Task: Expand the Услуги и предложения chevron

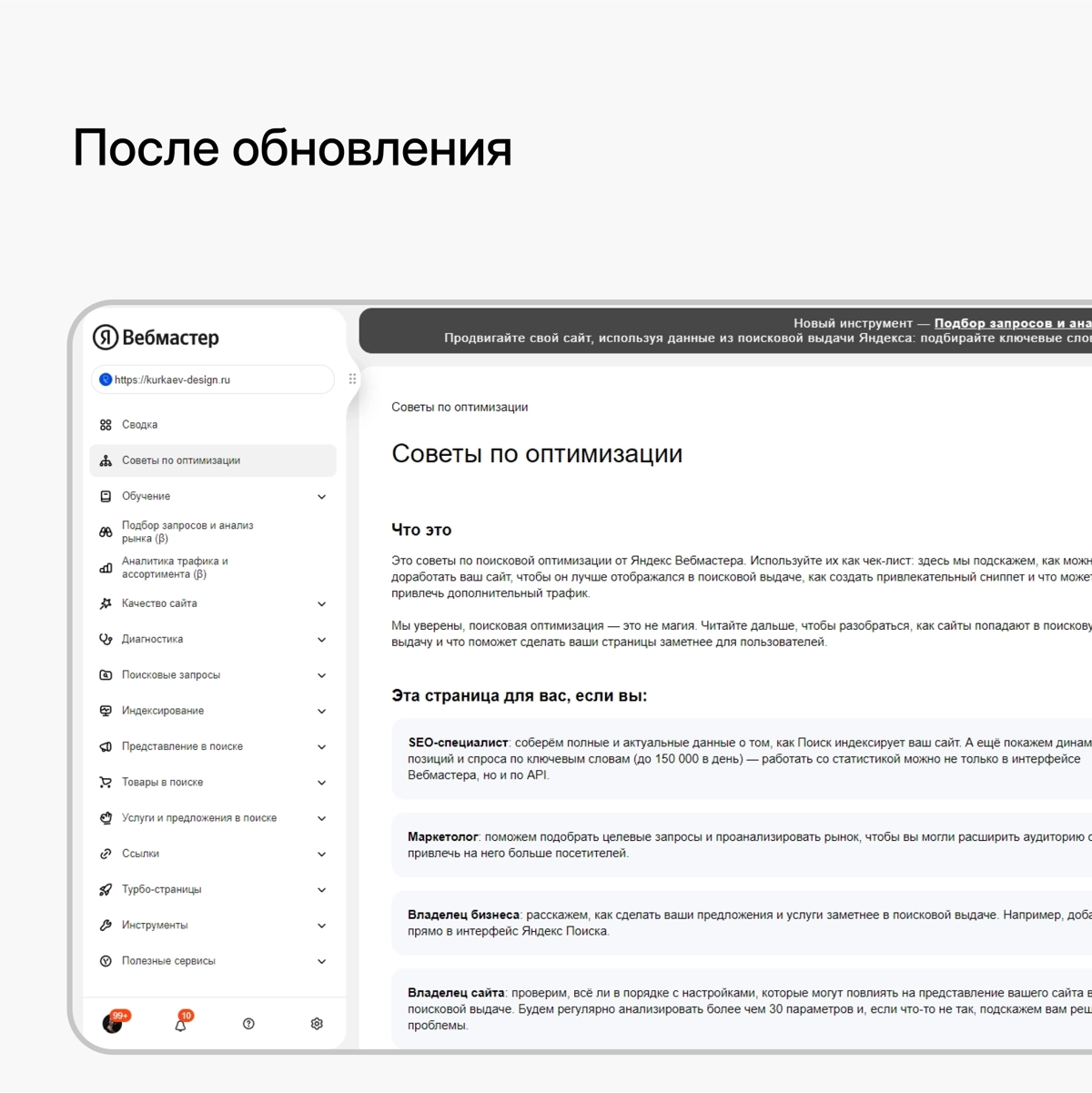Action: click(321, 818)
